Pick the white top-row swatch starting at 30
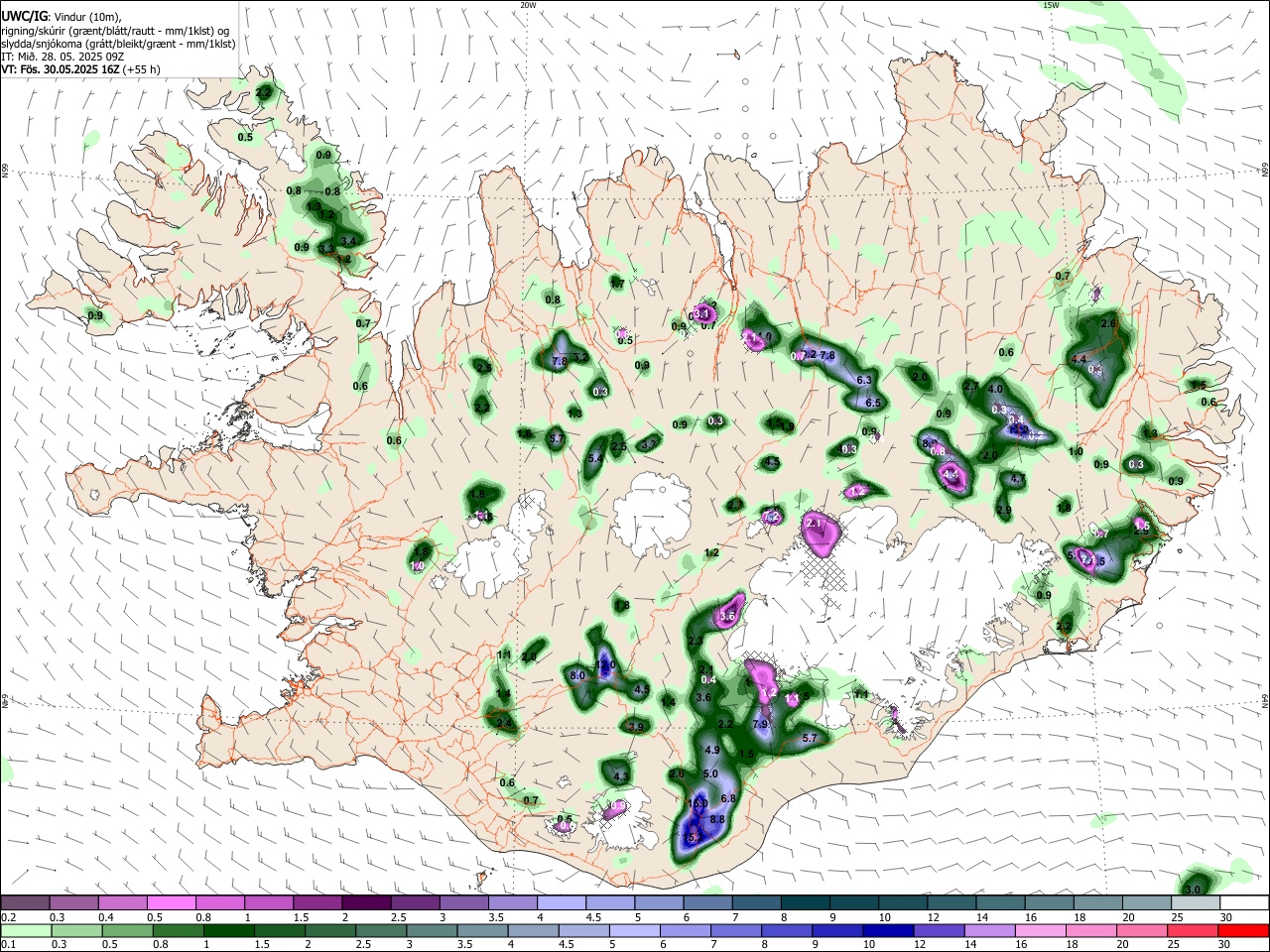1270x952 pixels. point(1243,902)
